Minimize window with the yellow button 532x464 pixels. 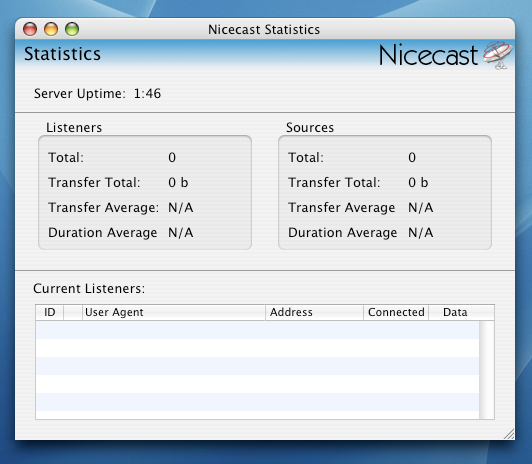click(x=51, y=29)
